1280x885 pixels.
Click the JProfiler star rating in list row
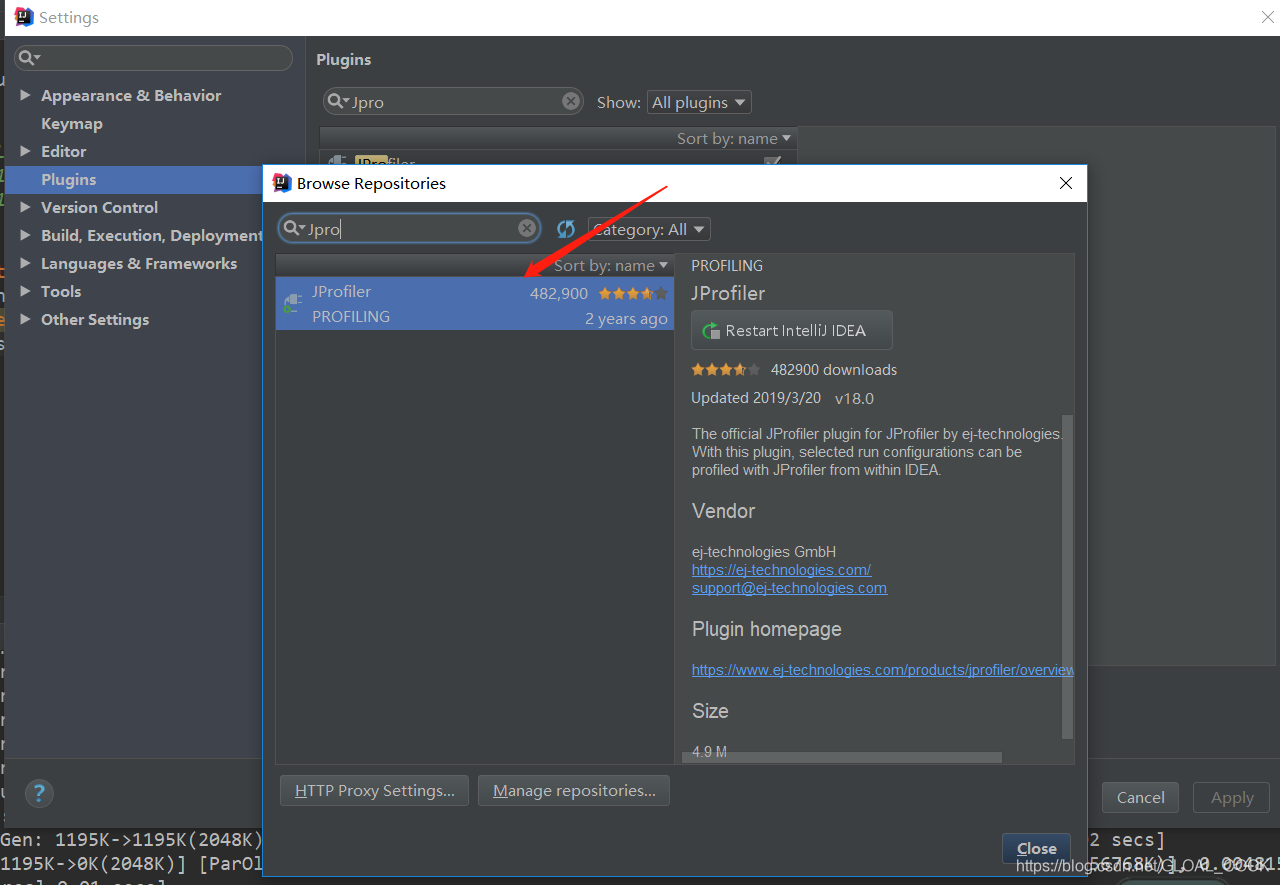click(633, 293)
